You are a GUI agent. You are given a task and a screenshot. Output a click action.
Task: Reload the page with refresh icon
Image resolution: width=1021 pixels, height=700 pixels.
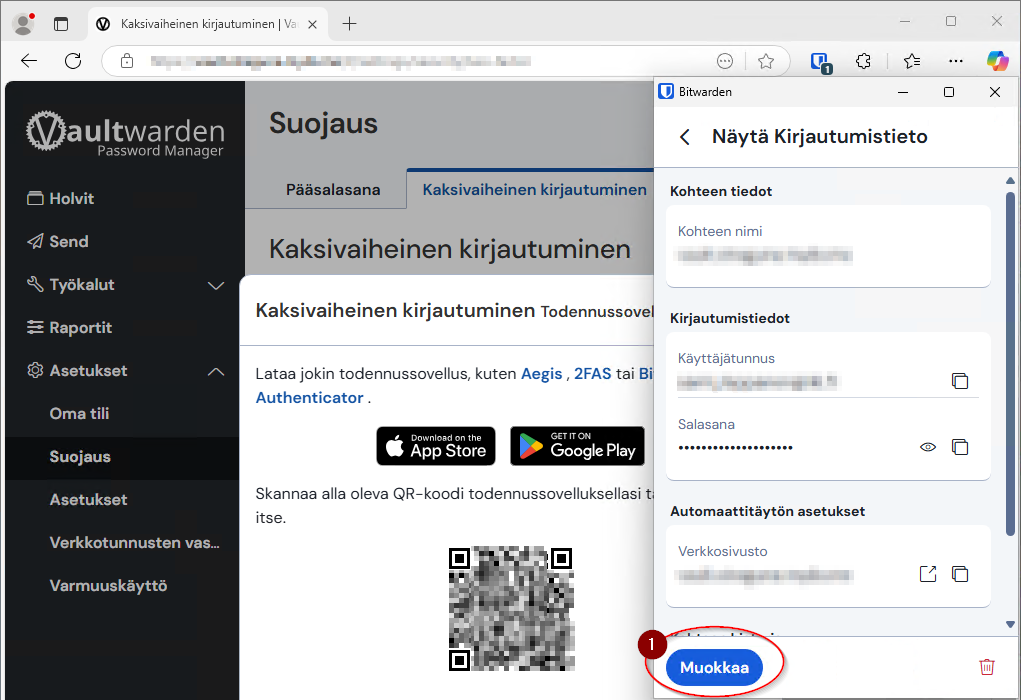pos(73,61)
